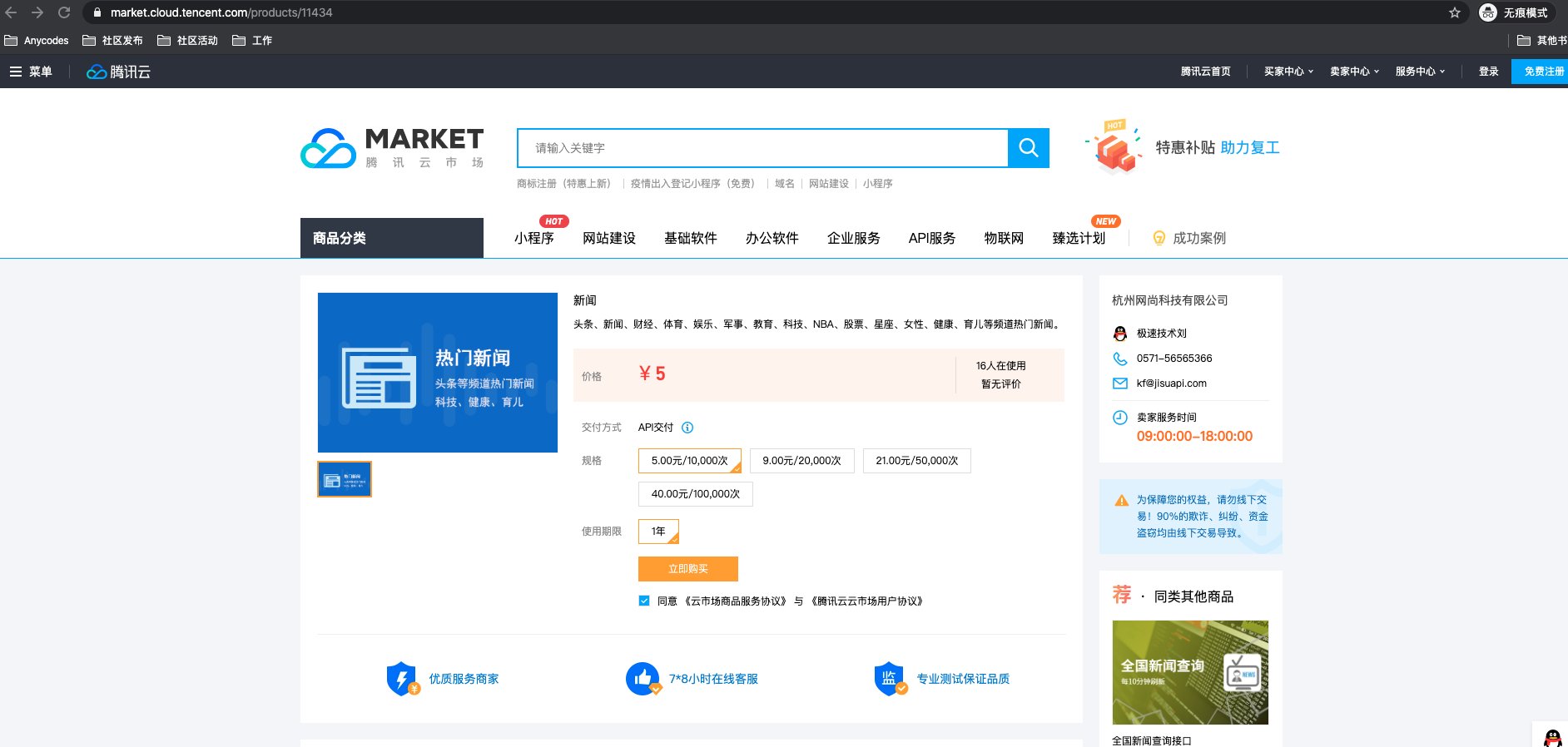Click the 疫情出入登记小程序（免费） link
Screen dimensions: 1568x747
695,184
